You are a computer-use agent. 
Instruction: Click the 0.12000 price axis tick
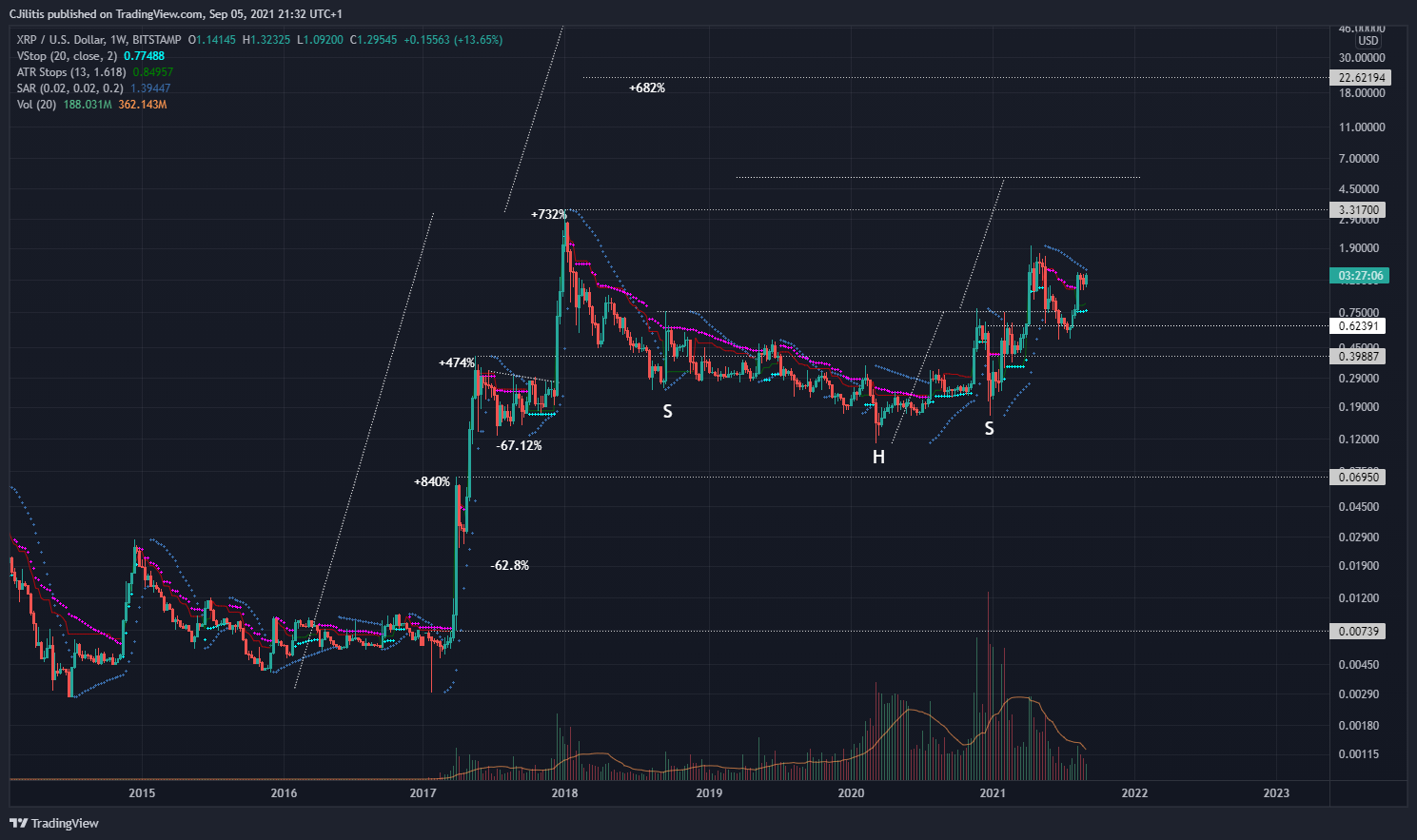click(x=1359, y=440)
